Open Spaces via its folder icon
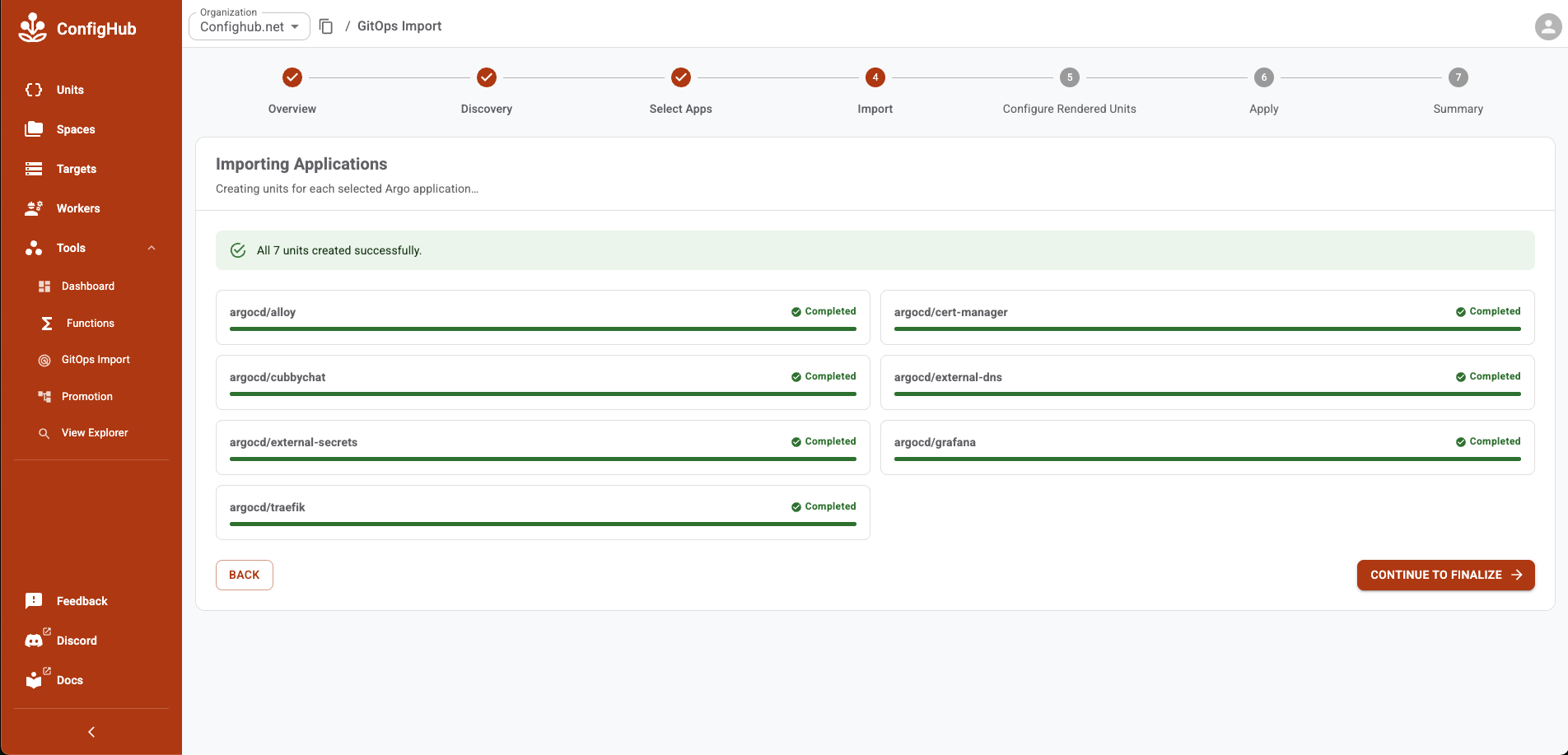Viewport: 1568px width, 755px height. click(34, 129)
